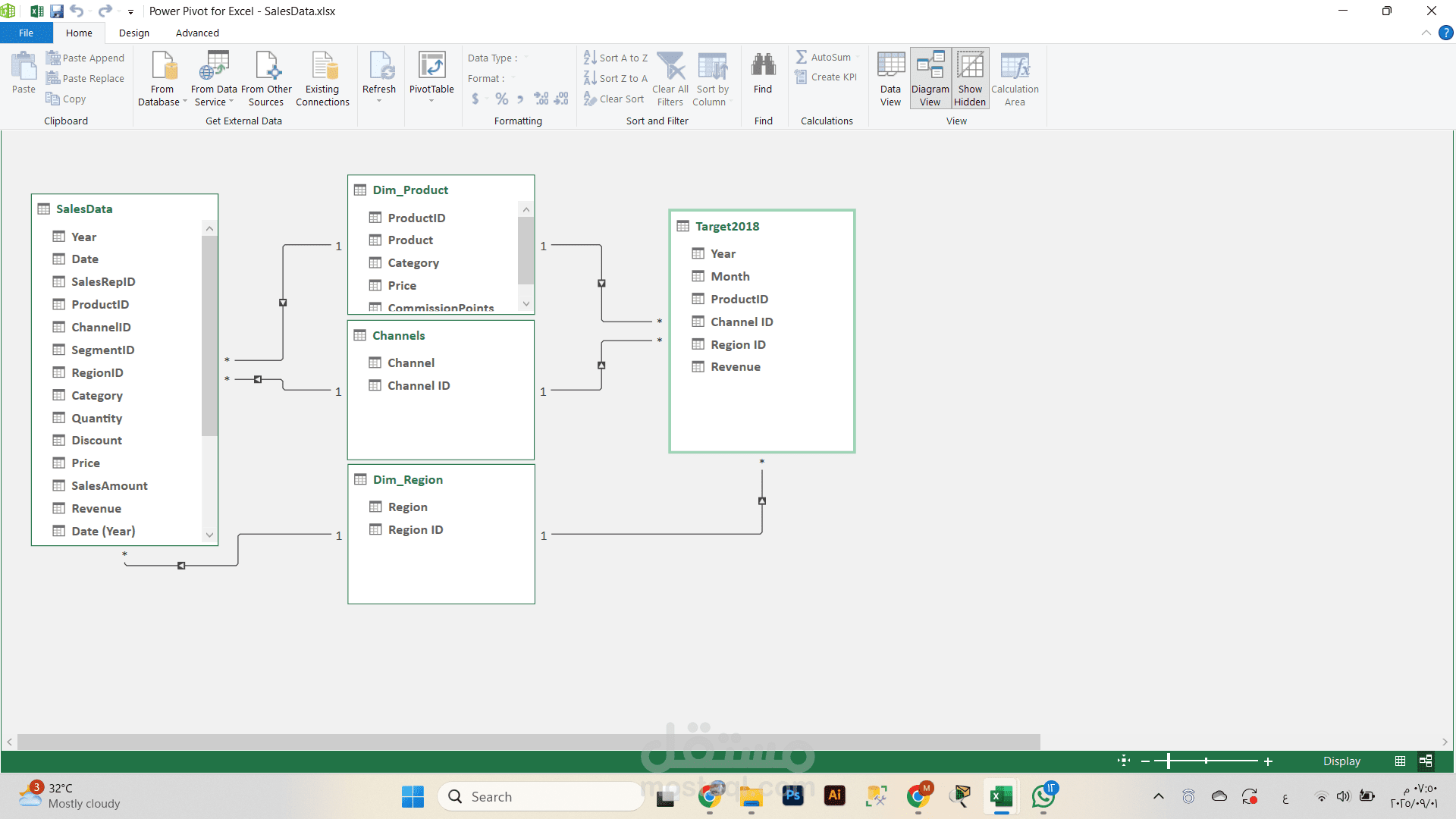The image size is (1456, 819).
Task: Select the Revenue field in Target2018
Action: (735, 367)
